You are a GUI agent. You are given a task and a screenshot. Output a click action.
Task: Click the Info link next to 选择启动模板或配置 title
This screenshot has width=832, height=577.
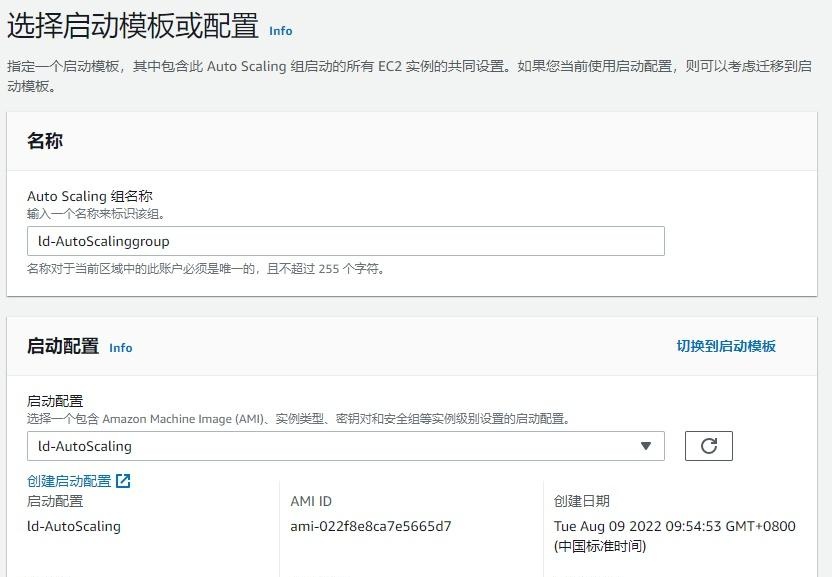[280, 32]
